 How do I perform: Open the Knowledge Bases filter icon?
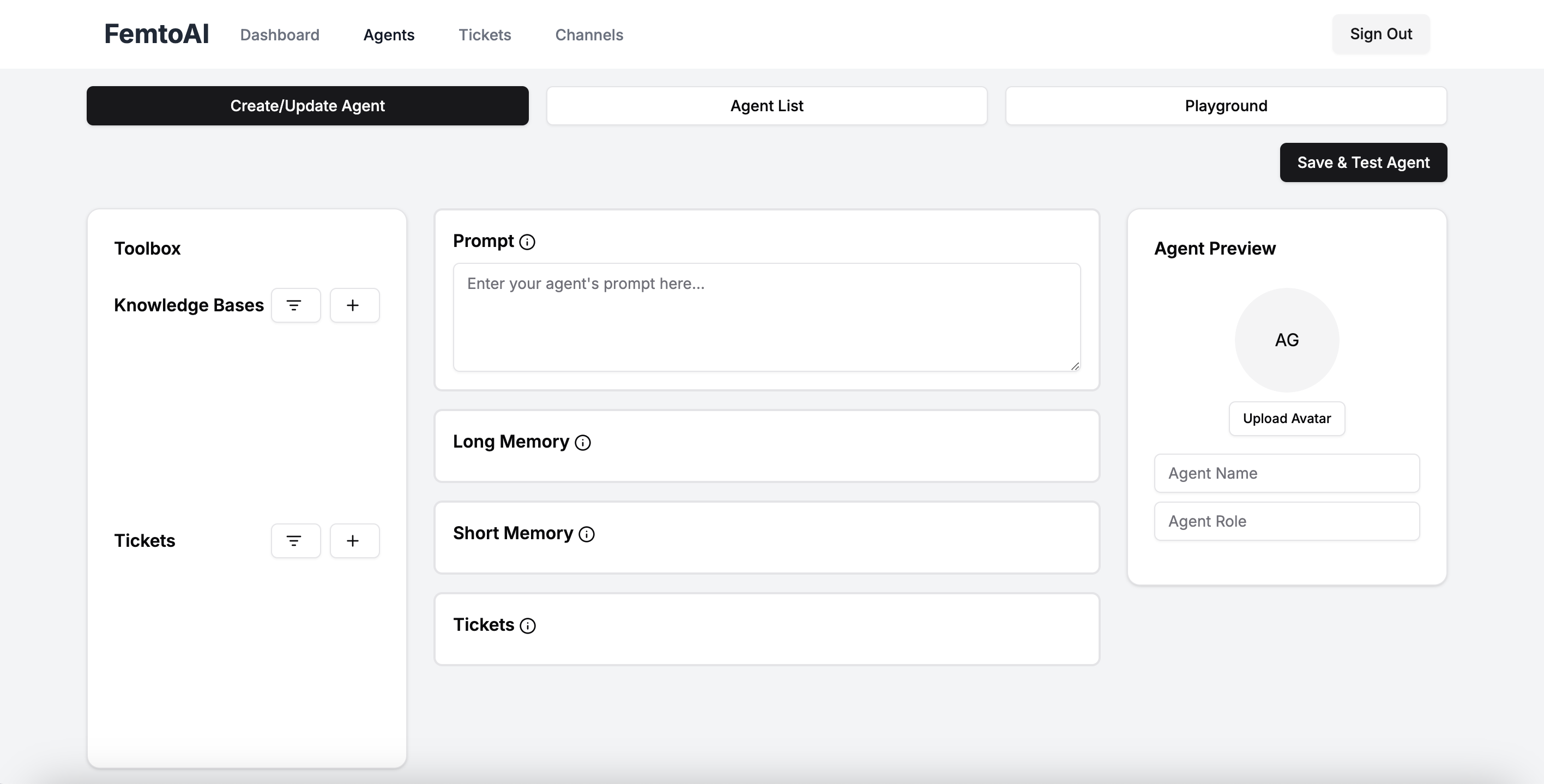coord(295,305)
